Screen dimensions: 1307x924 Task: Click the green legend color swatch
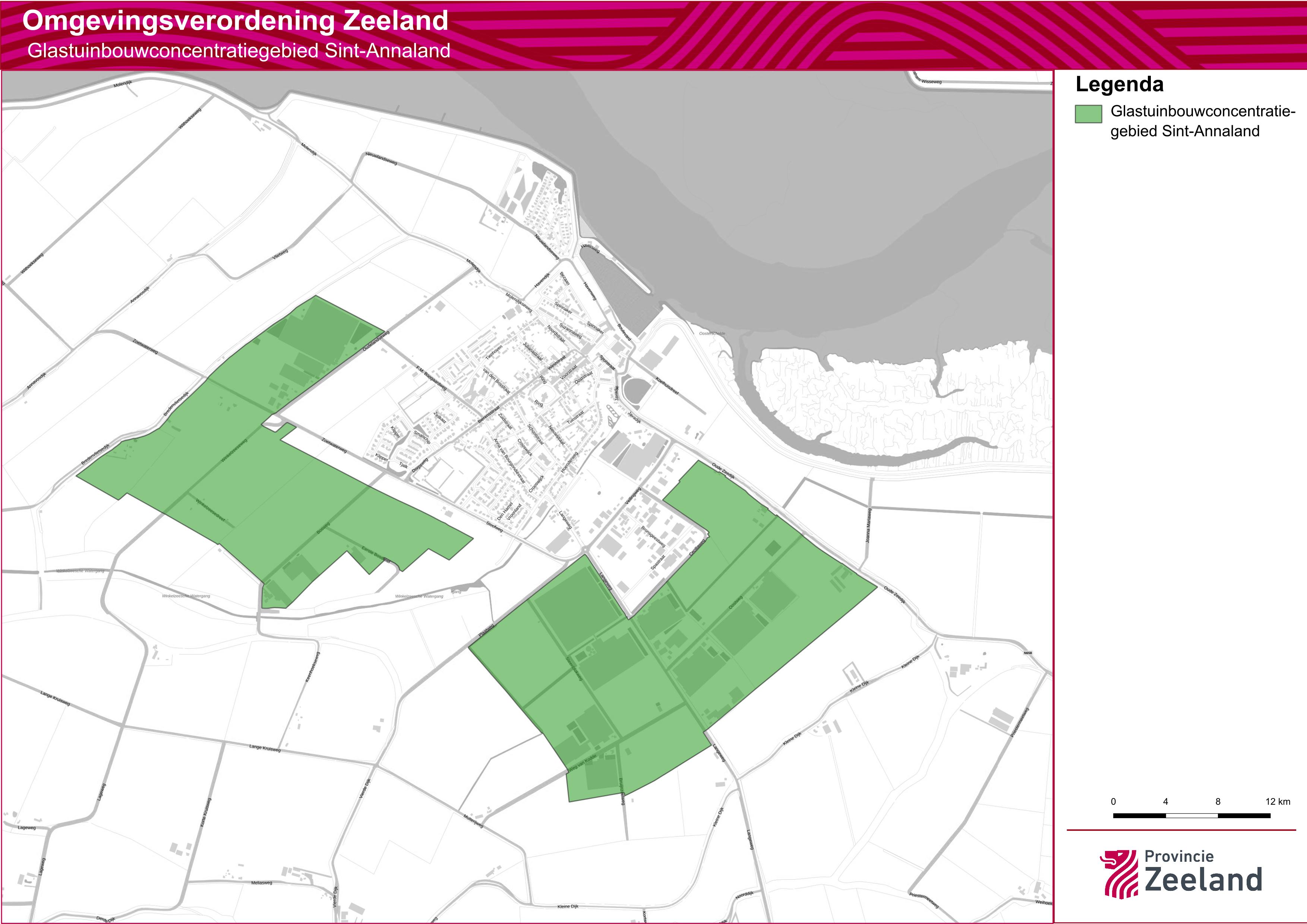click(1088, 114)
